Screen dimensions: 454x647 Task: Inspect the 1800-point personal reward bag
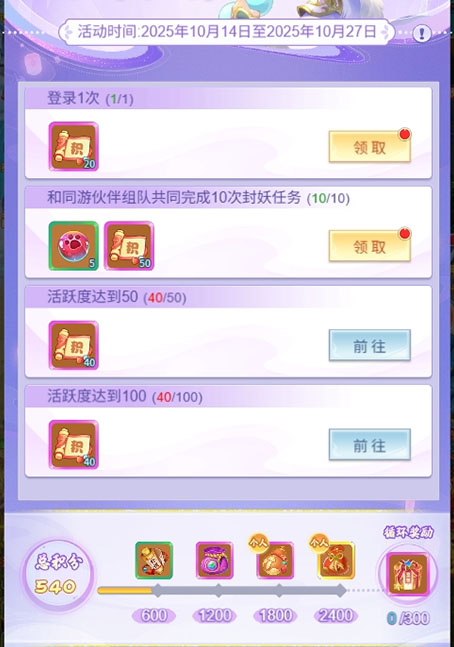click(275, 560)
